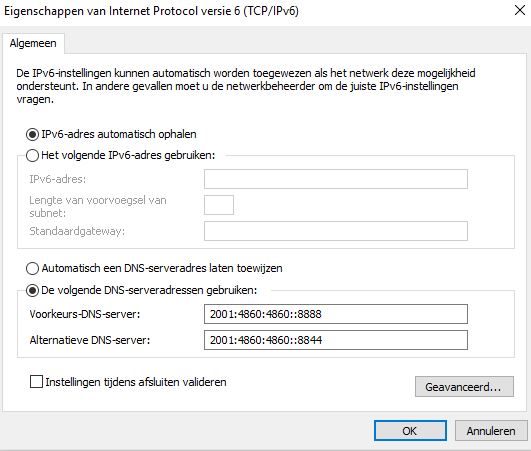Focus the Alternatieve DNS-server address field
This screenshot has height=451, width=531.
pyautogui.click(x=336, y=340)
